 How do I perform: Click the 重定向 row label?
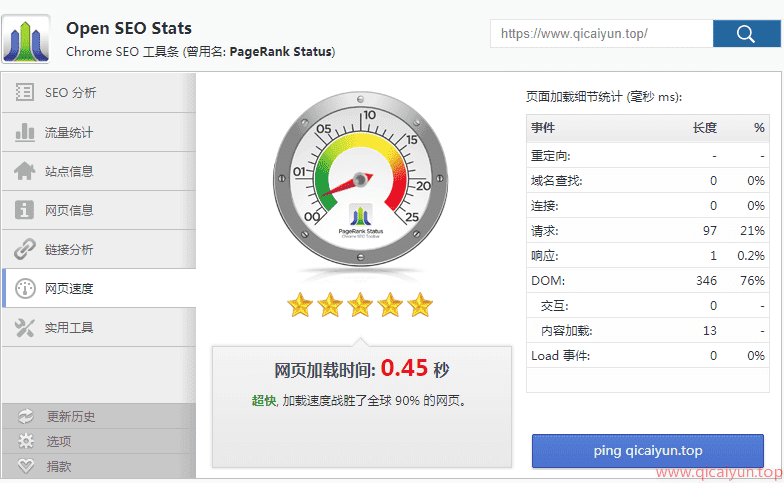point(550,156)
